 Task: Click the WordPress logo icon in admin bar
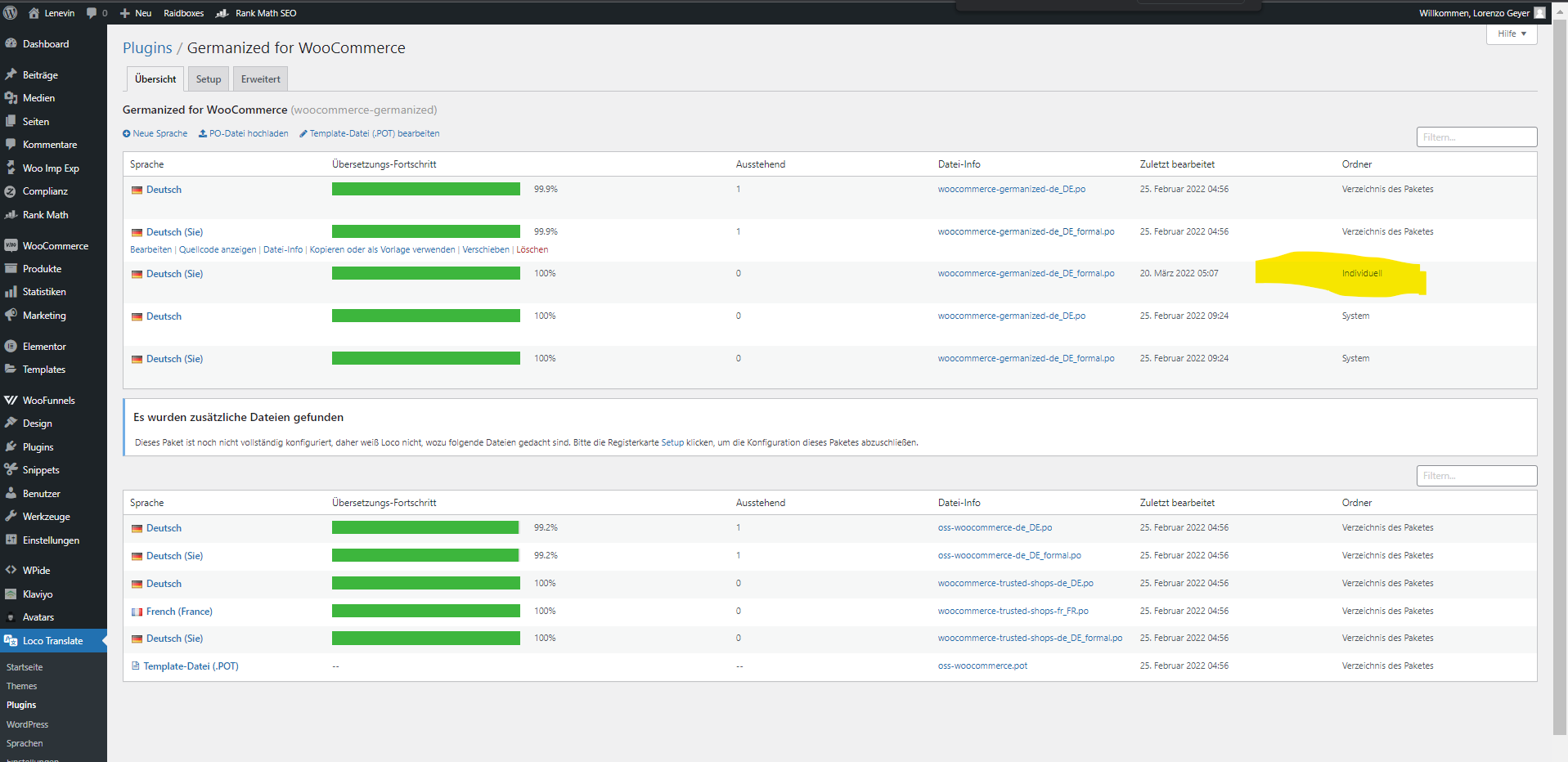[x=11, y=13]
